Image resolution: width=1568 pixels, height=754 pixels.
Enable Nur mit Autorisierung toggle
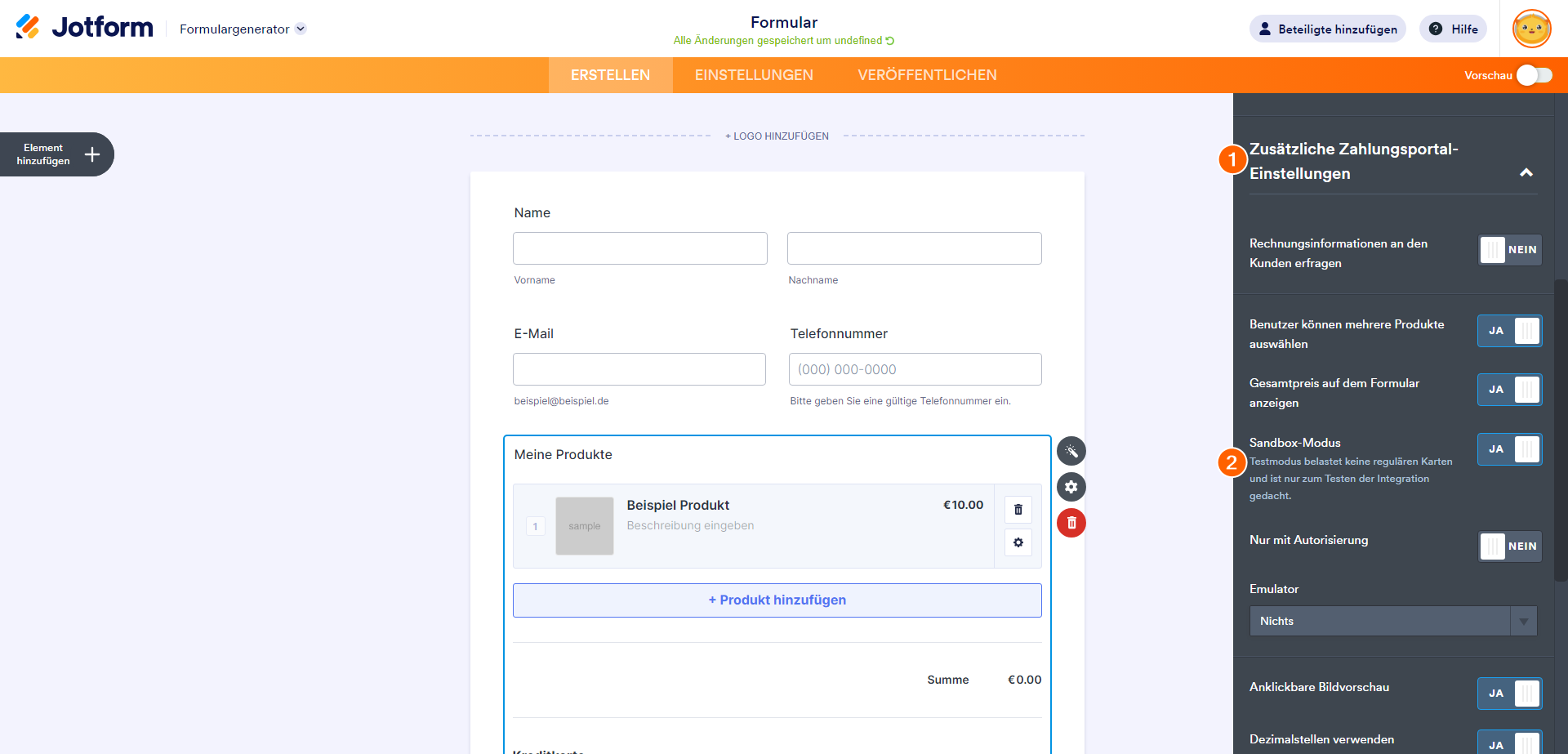[1509, 547]
